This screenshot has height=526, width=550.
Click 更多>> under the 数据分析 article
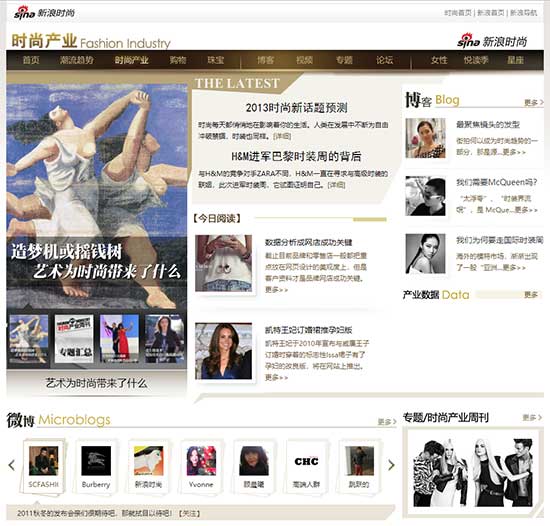coord(276,290)
